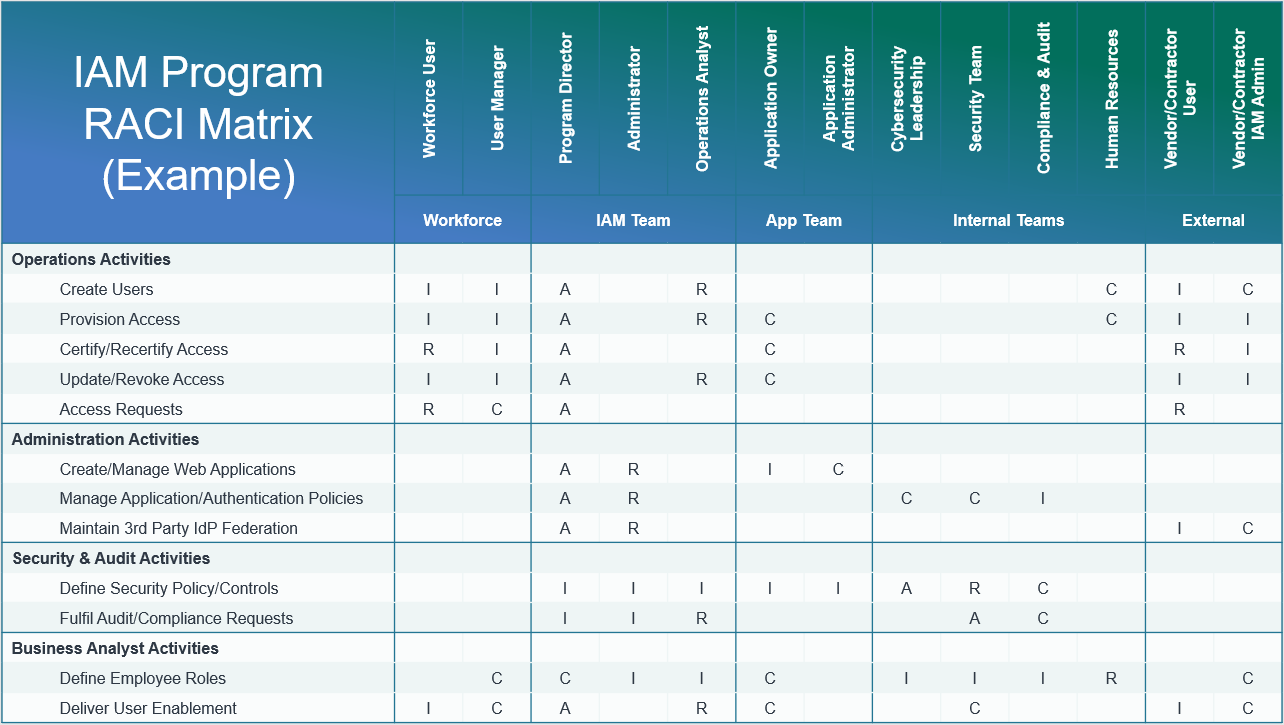
Task: Click the Fulfil Audit/Compliance Requests row label
Action: [176, 618]
